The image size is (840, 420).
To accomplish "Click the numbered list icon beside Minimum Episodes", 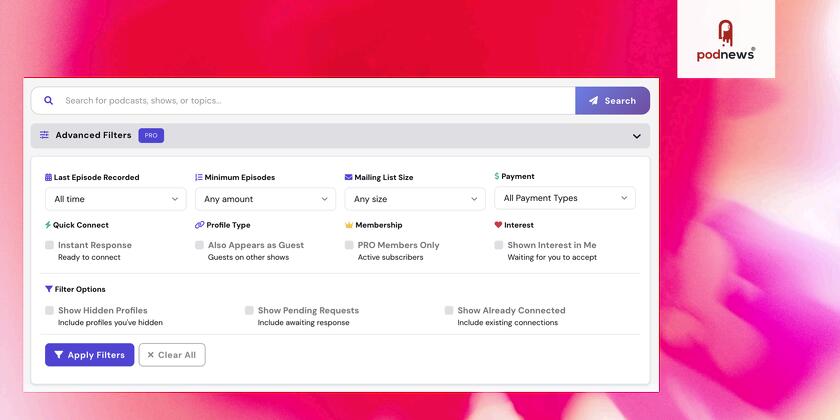I will (199, 177).
